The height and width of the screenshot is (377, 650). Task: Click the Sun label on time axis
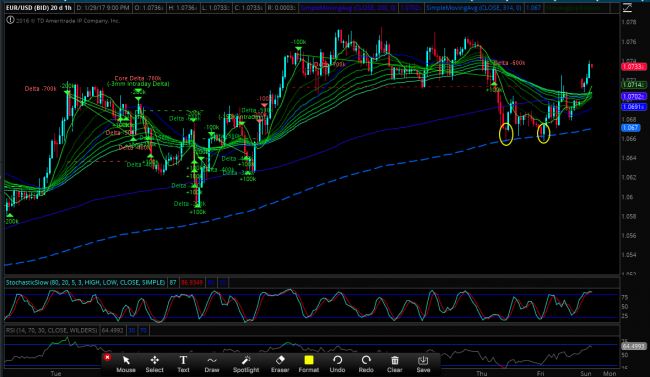tap(586, 373)
